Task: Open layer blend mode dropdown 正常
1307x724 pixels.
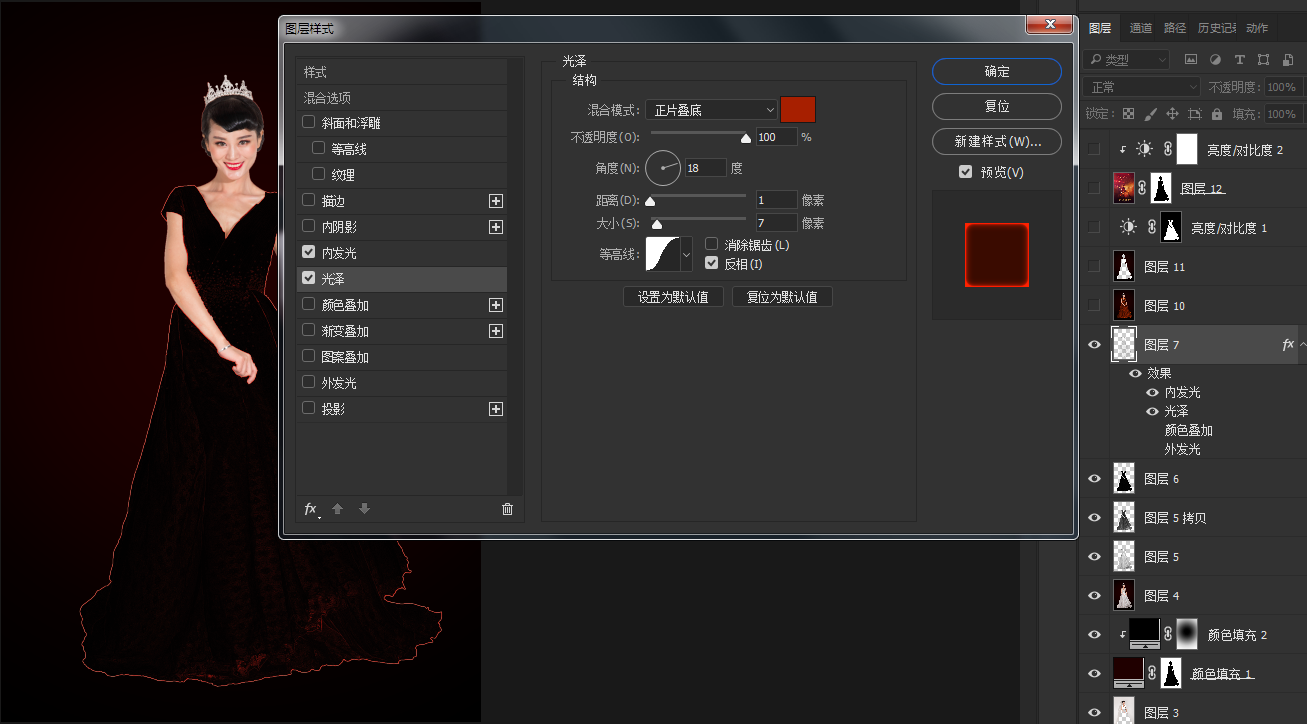Action: coord(1142,87)
